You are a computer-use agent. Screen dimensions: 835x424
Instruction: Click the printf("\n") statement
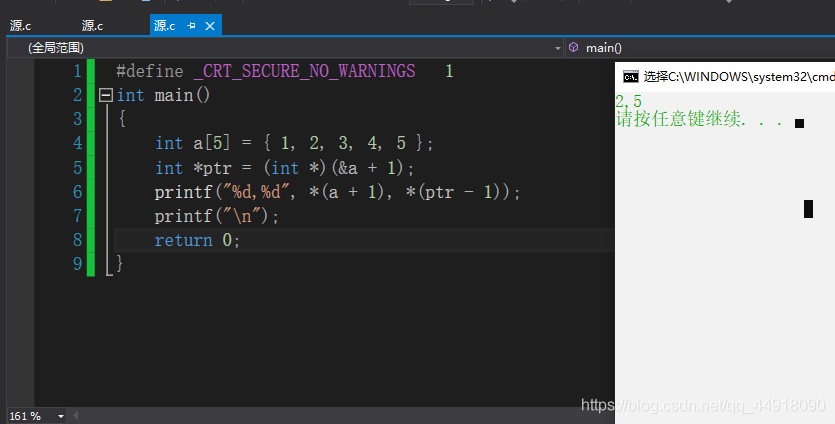[217, 216]
